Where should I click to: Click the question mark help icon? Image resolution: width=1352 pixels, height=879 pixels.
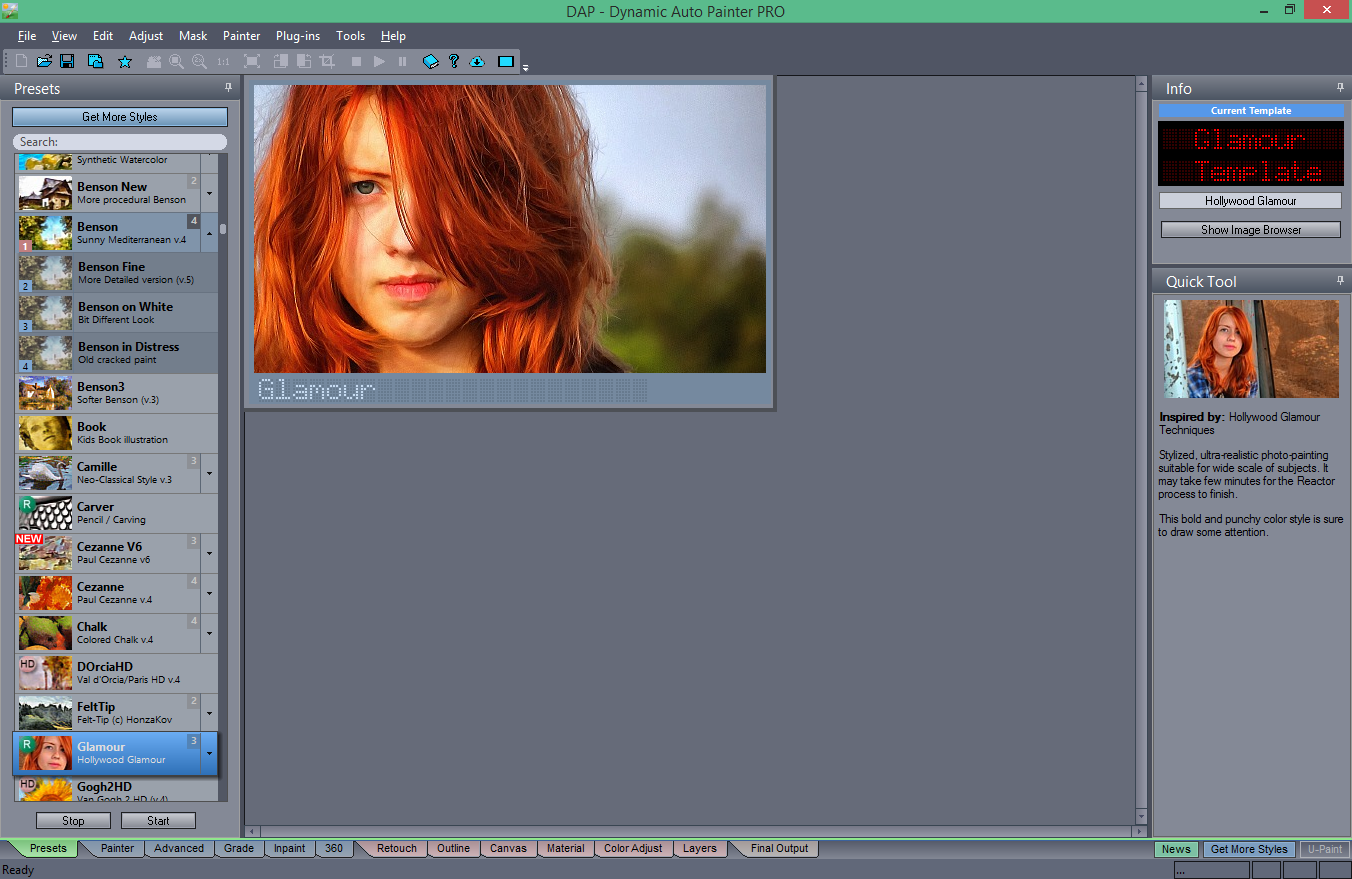click(x=454, y=61)
